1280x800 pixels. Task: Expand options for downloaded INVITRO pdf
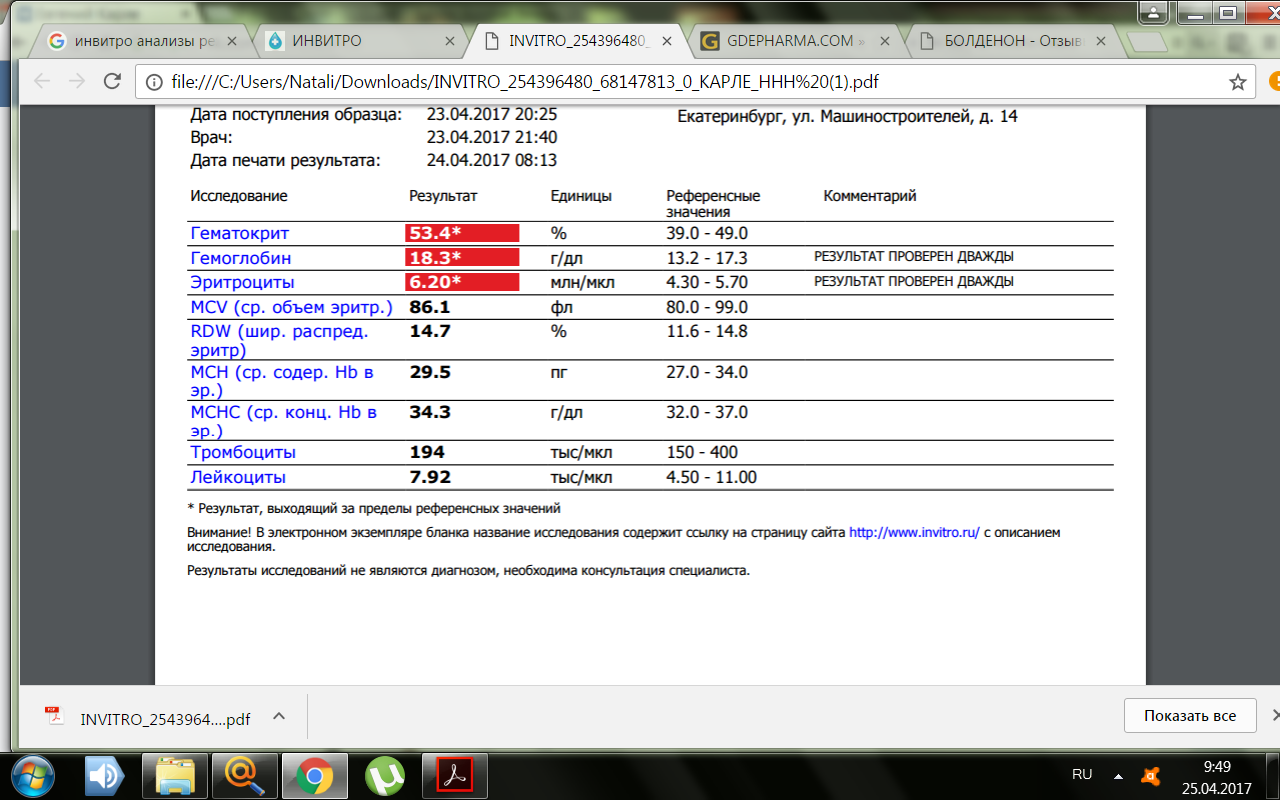[x=279, y=716]
